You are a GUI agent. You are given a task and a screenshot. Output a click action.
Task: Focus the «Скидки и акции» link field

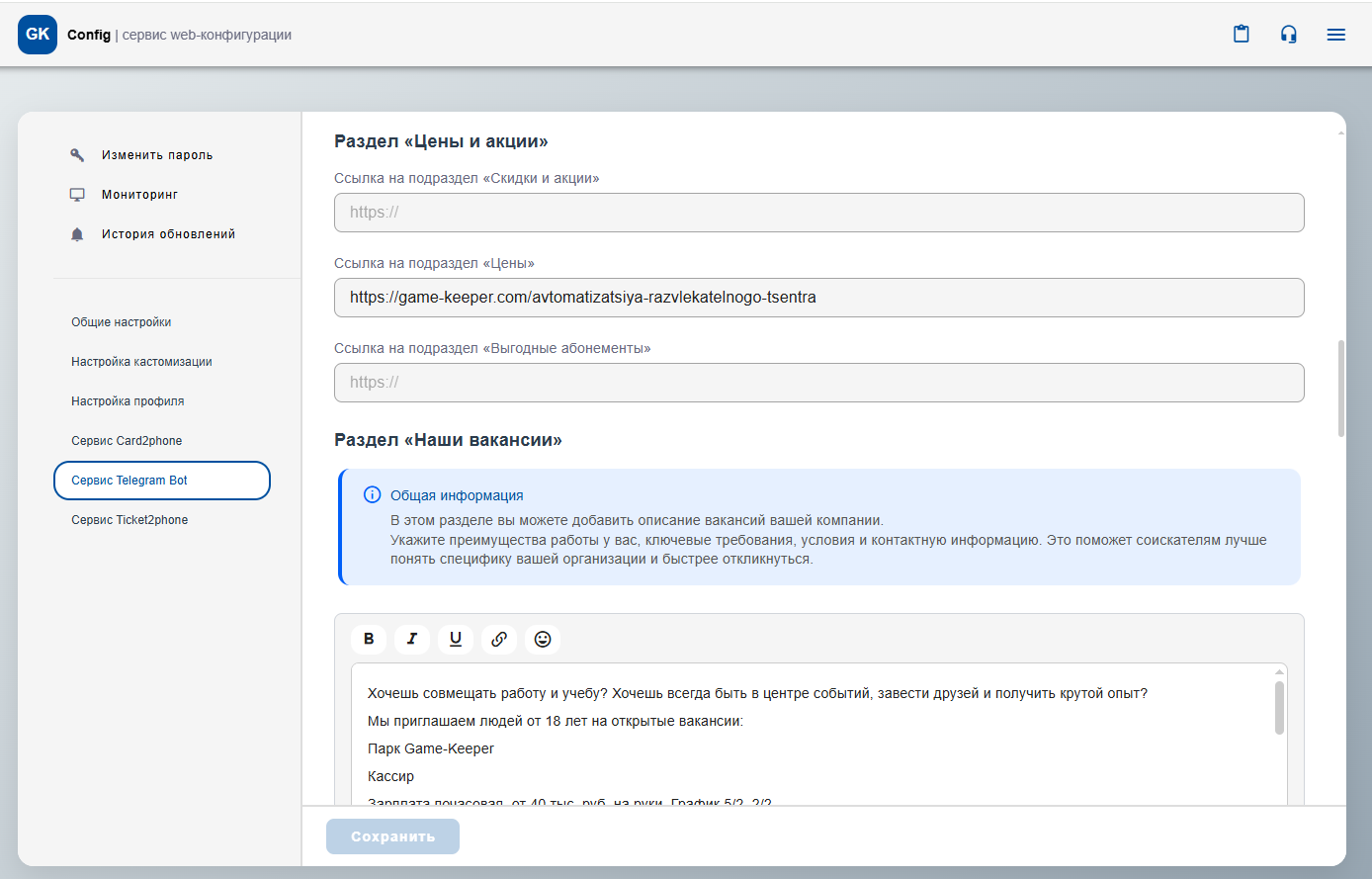click(818, 213)
